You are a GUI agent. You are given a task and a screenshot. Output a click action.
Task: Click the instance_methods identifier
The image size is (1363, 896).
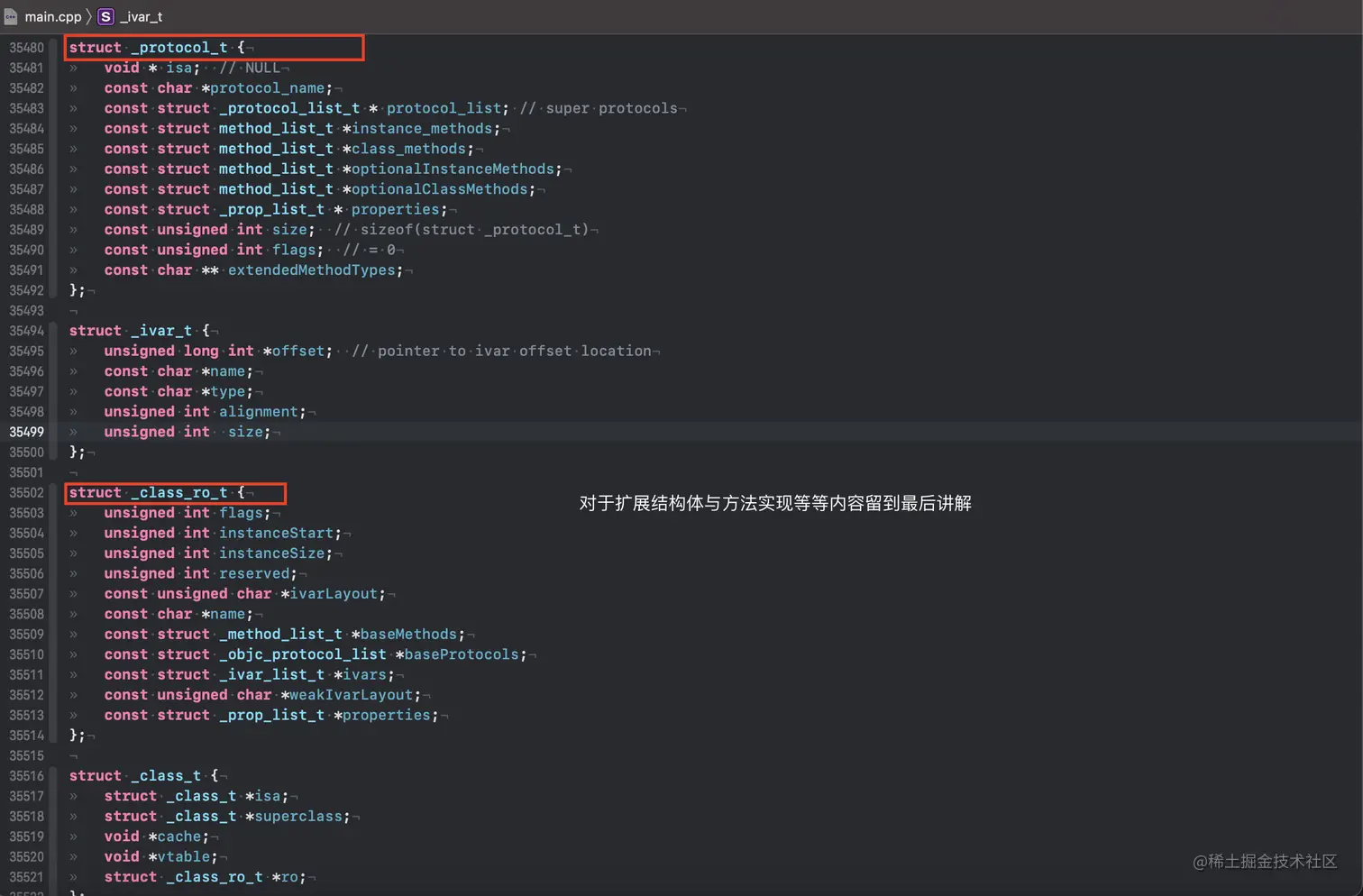click(422, 129)
